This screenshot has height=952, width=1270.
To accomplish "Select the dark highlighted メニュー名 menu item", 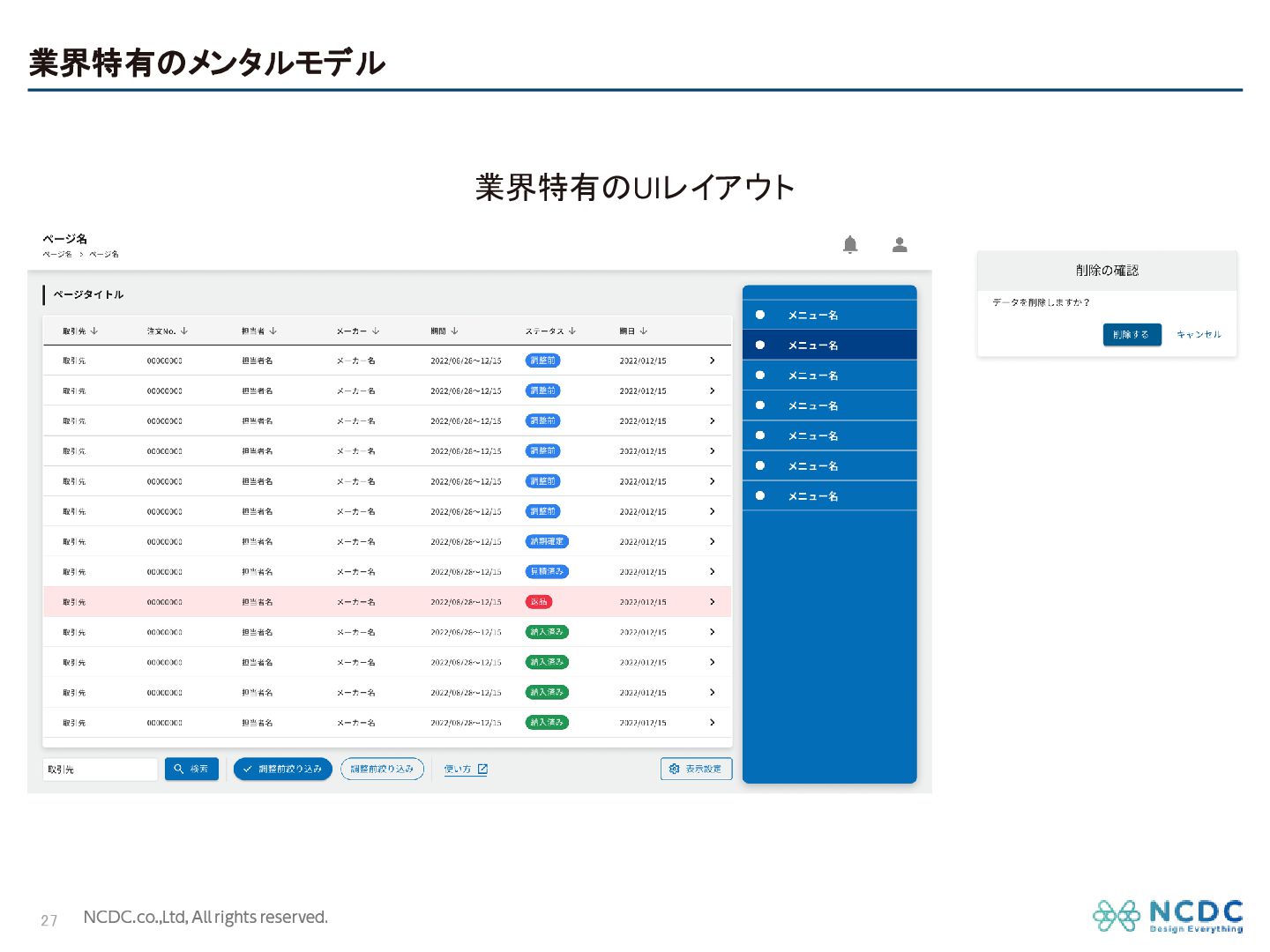I will (x=830, y=345).
